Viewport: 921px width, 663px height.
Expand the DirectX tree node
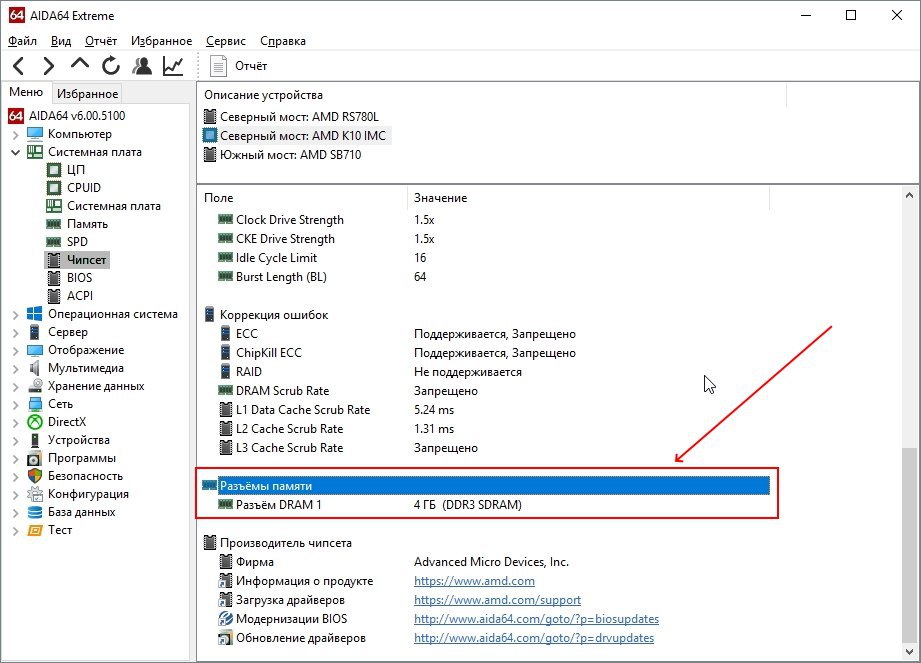(x=15, y=422)
